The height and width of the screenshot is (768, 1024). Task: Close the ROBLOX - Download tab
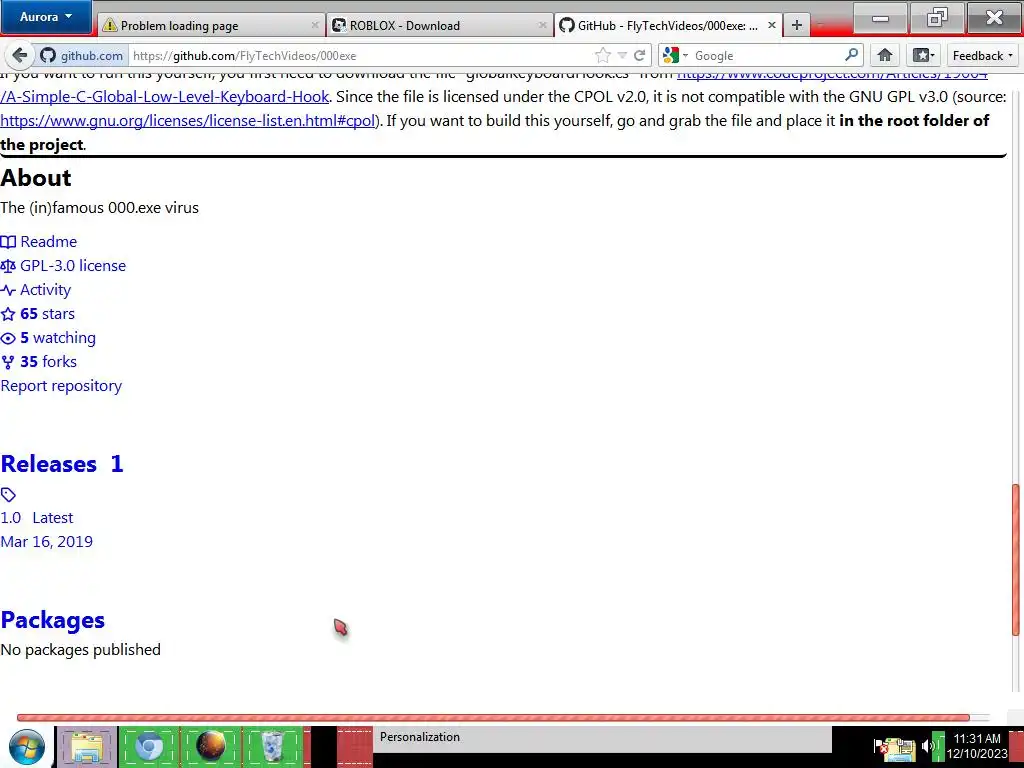(543, 25)
